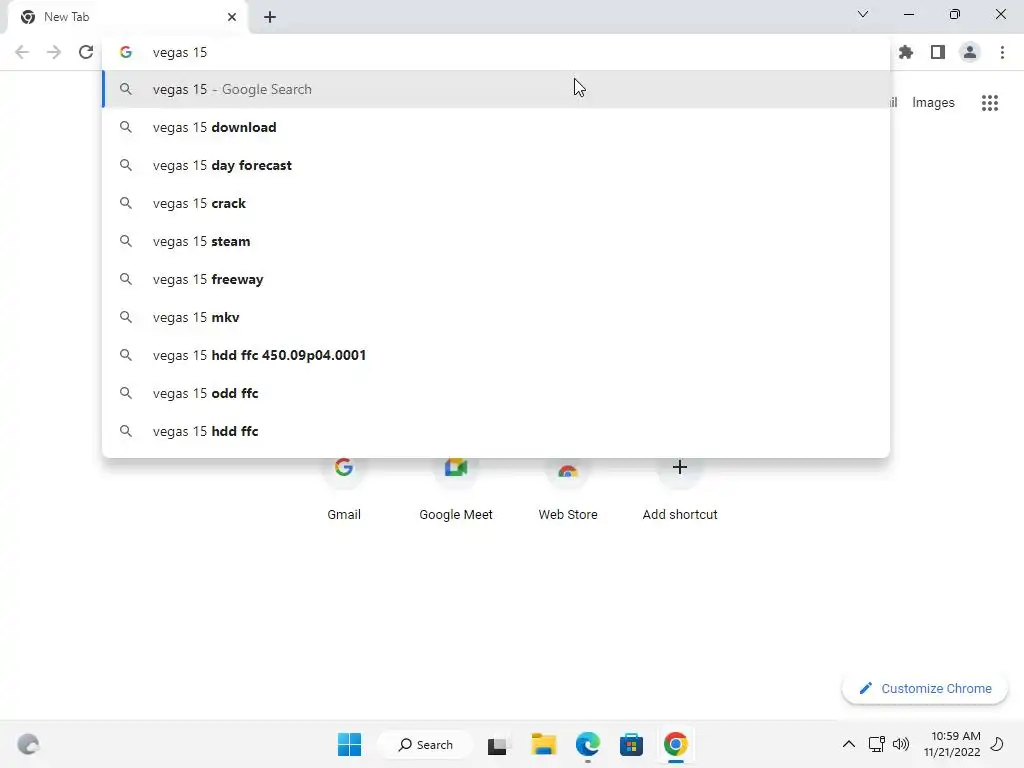Choose 'vegas 15 crack' suggestion
The image size is (1024, 768).
click(x=496, y=203)
